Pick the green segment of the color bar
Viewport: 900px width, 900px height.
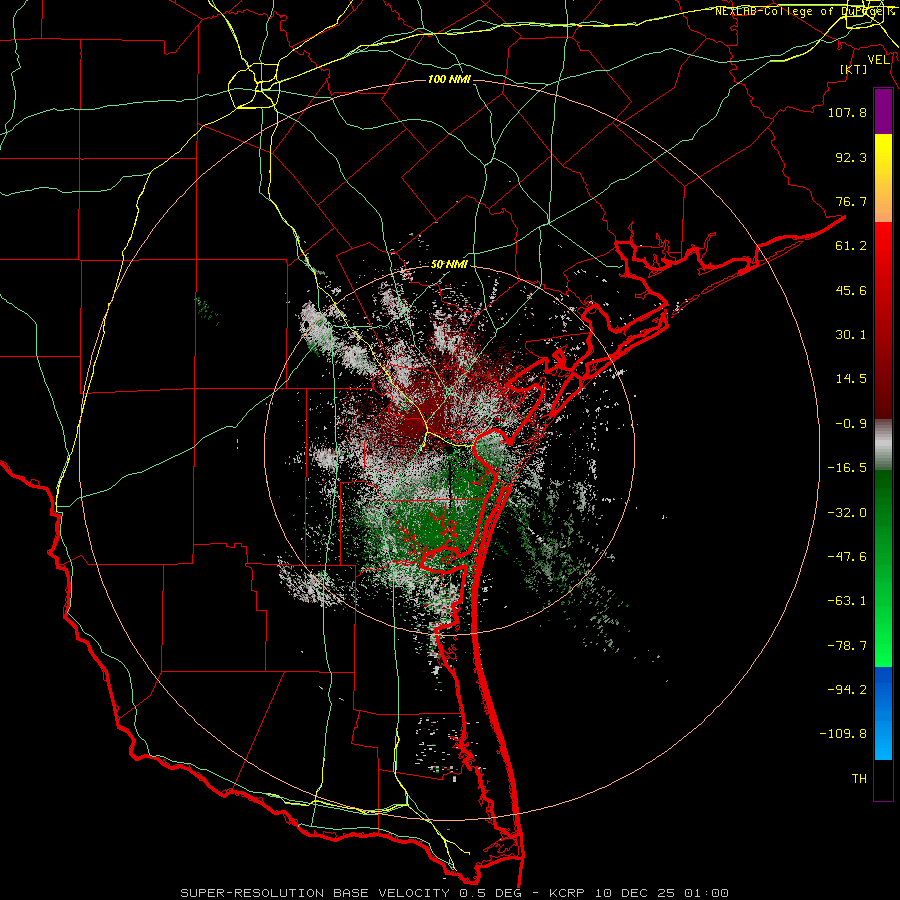[x=883, y=568]
